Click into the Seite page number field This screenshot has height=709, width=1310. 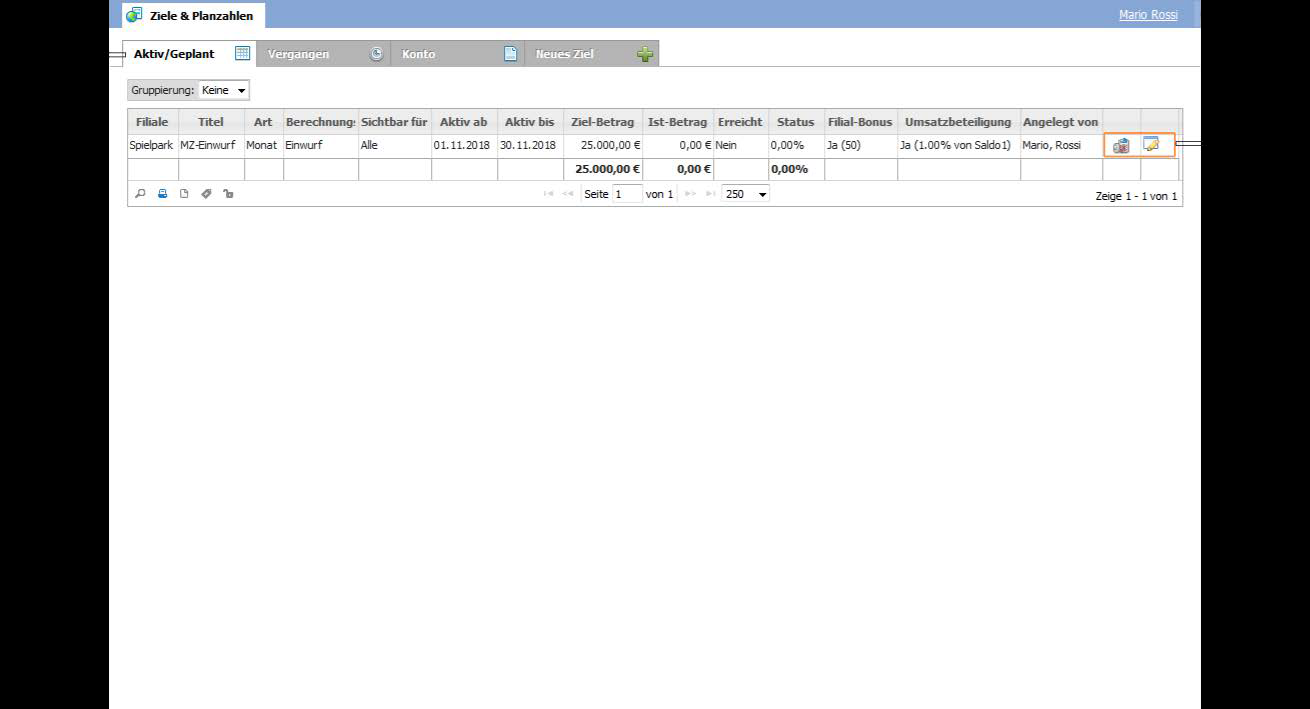click(627, 194)
